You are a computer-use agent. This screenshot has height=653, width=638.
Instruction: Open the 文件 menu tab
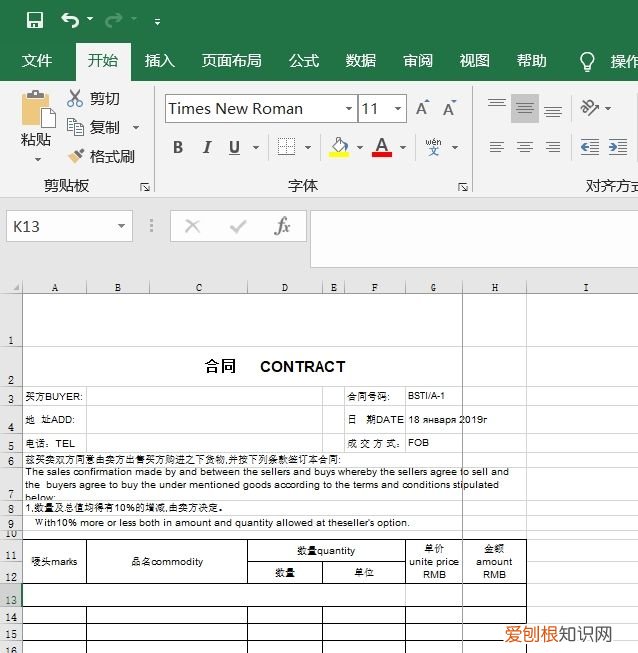click(37, 61)
